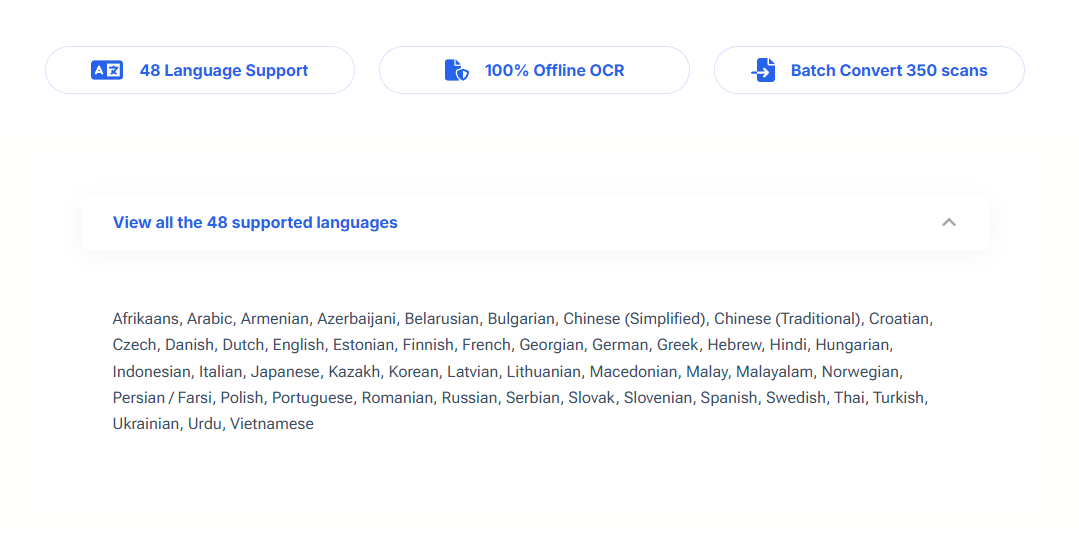Click 'Croatian' in the language list
Viewport: 1079px width, 534px height.
[899, 319]
